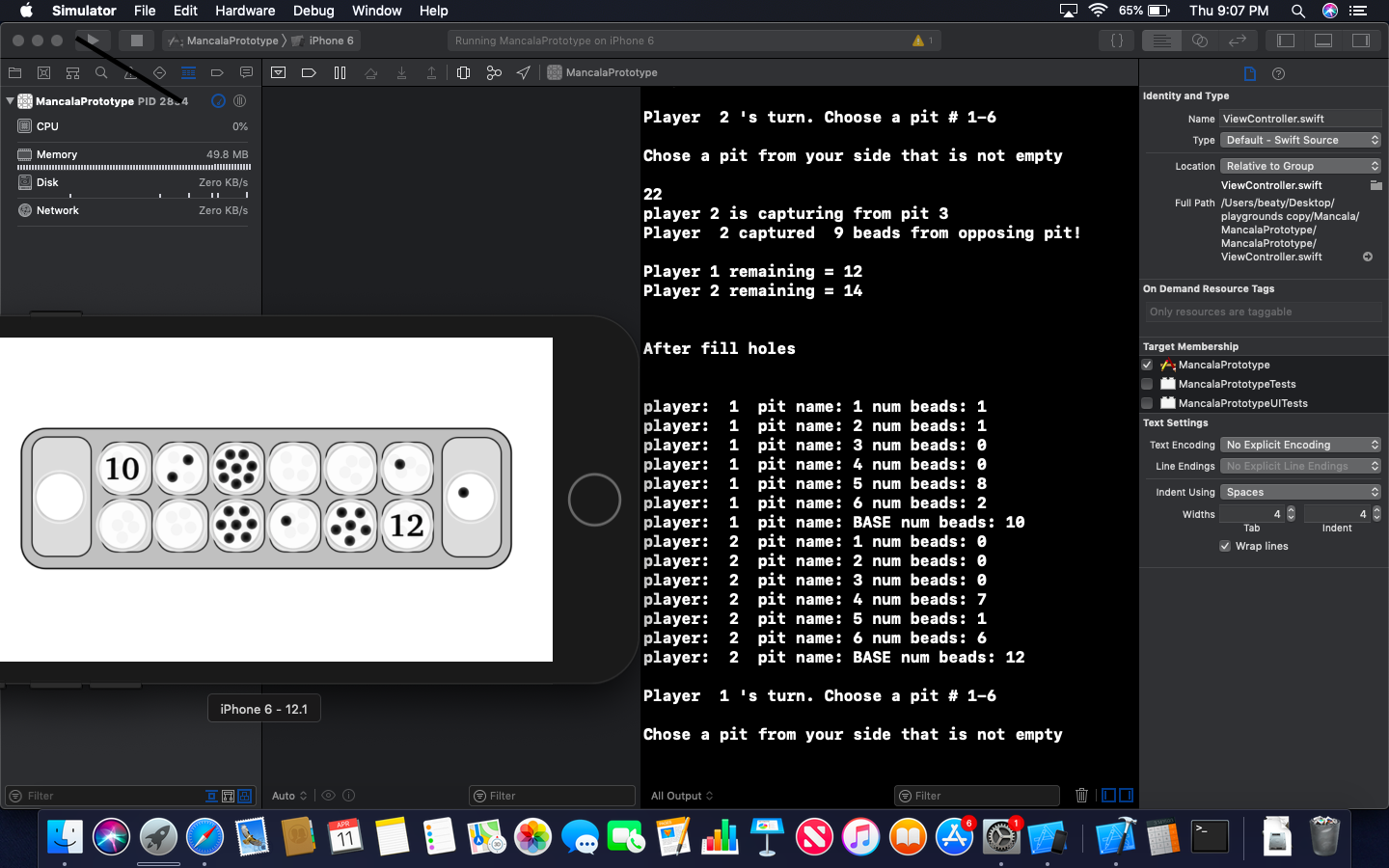1389x868 pixels.
Task: Click the ViewController.swift Name field
Action: (x=1301, y=119)
